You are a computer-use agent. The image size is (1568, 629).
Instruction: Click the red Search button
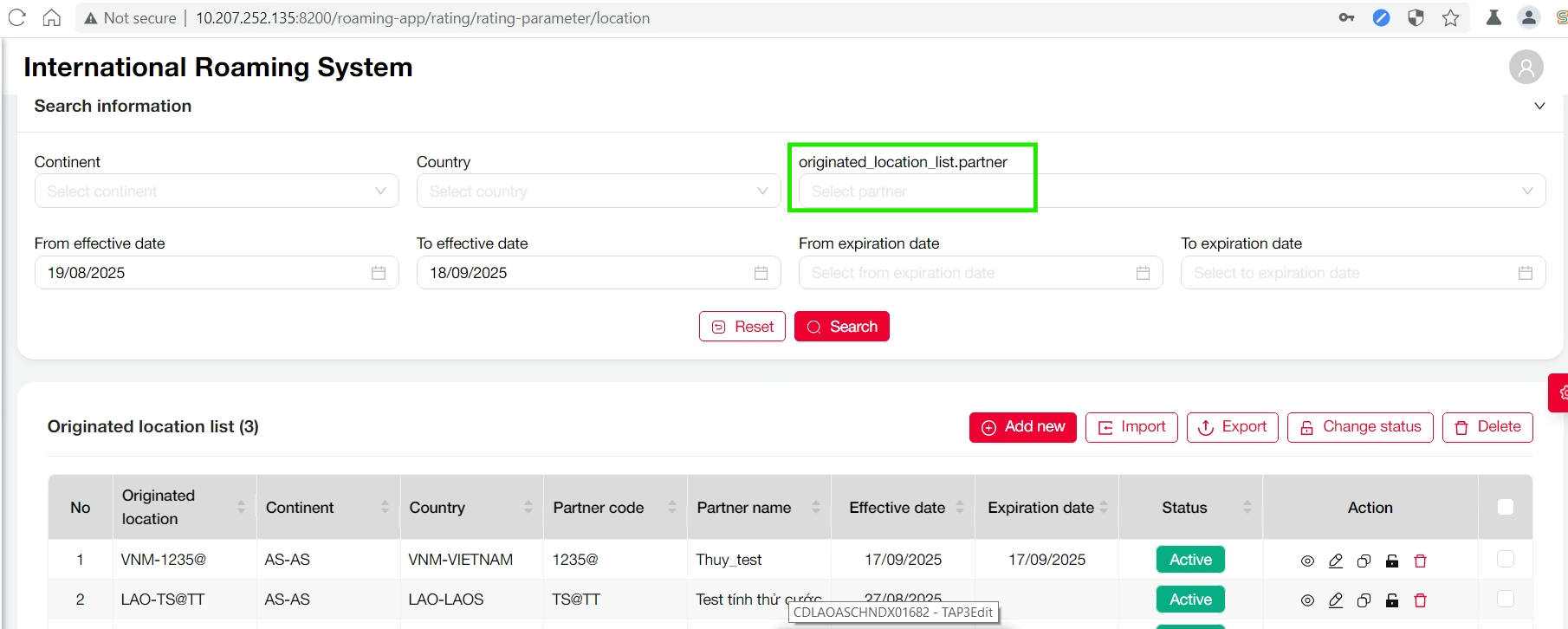coord(841,327)
